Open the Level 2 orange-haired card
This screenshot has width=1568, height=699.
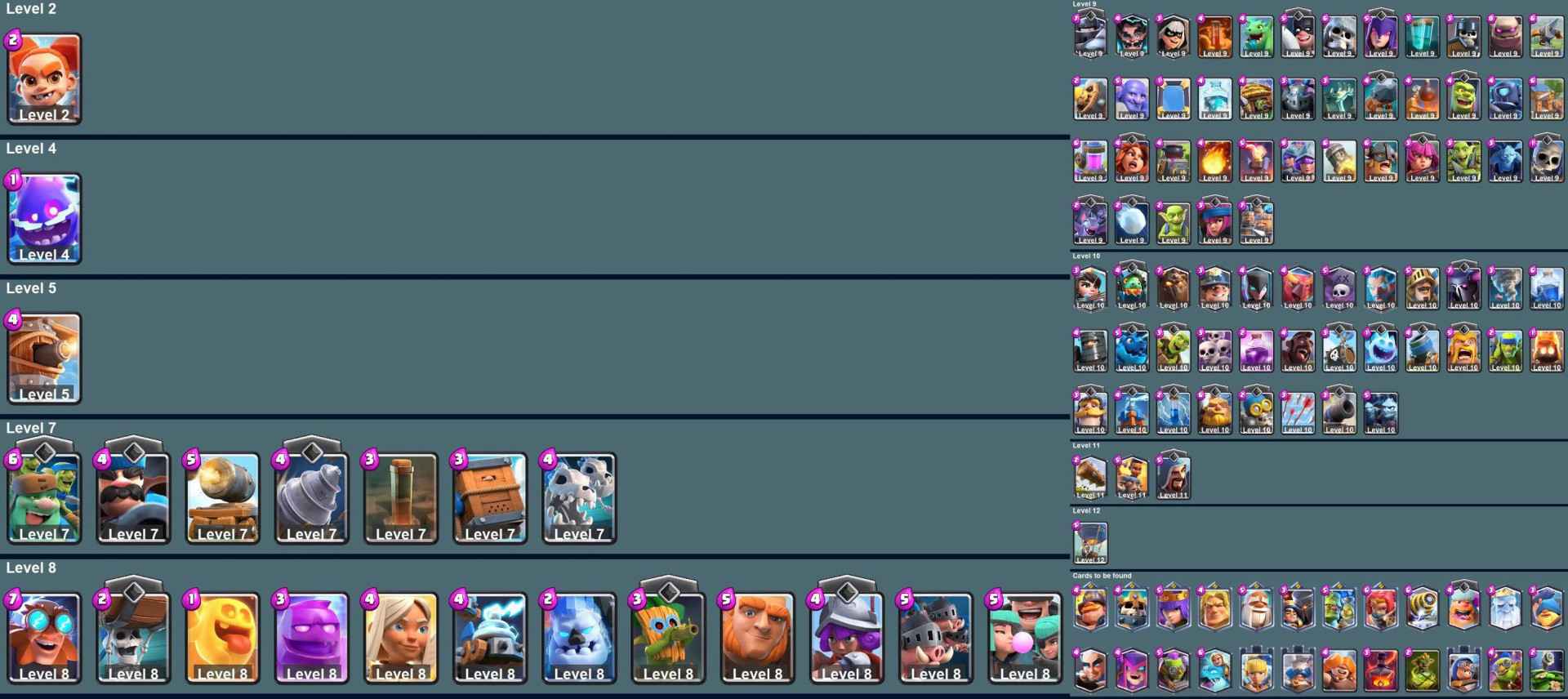(x=45, y=79)
